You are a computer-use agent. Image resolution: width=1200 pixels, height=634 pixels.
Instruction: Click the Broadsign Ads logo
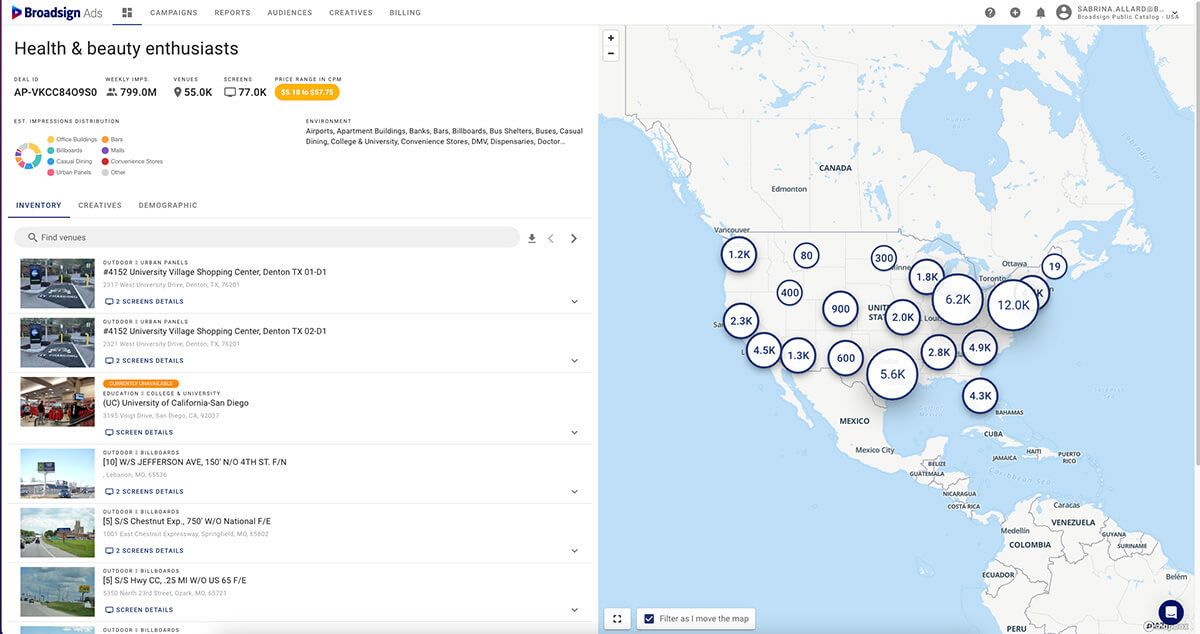(x=56, y=12)
